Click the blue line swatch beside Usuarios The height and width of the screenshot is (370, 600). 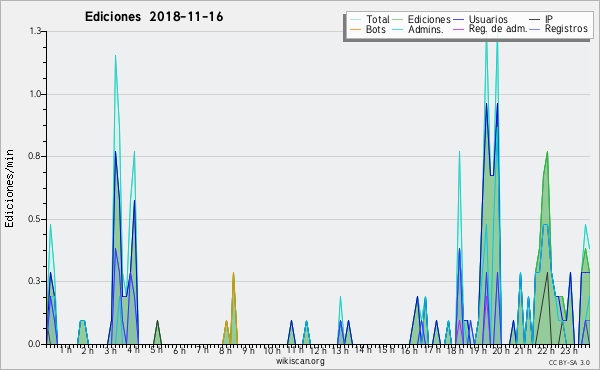point(458,20)
